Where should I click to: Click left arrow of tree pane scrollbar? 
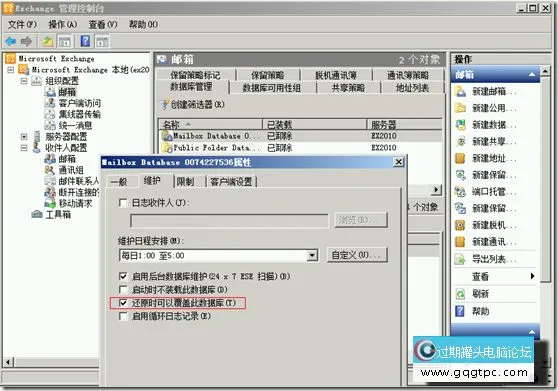pyautogui.click(x=8, y=363)
